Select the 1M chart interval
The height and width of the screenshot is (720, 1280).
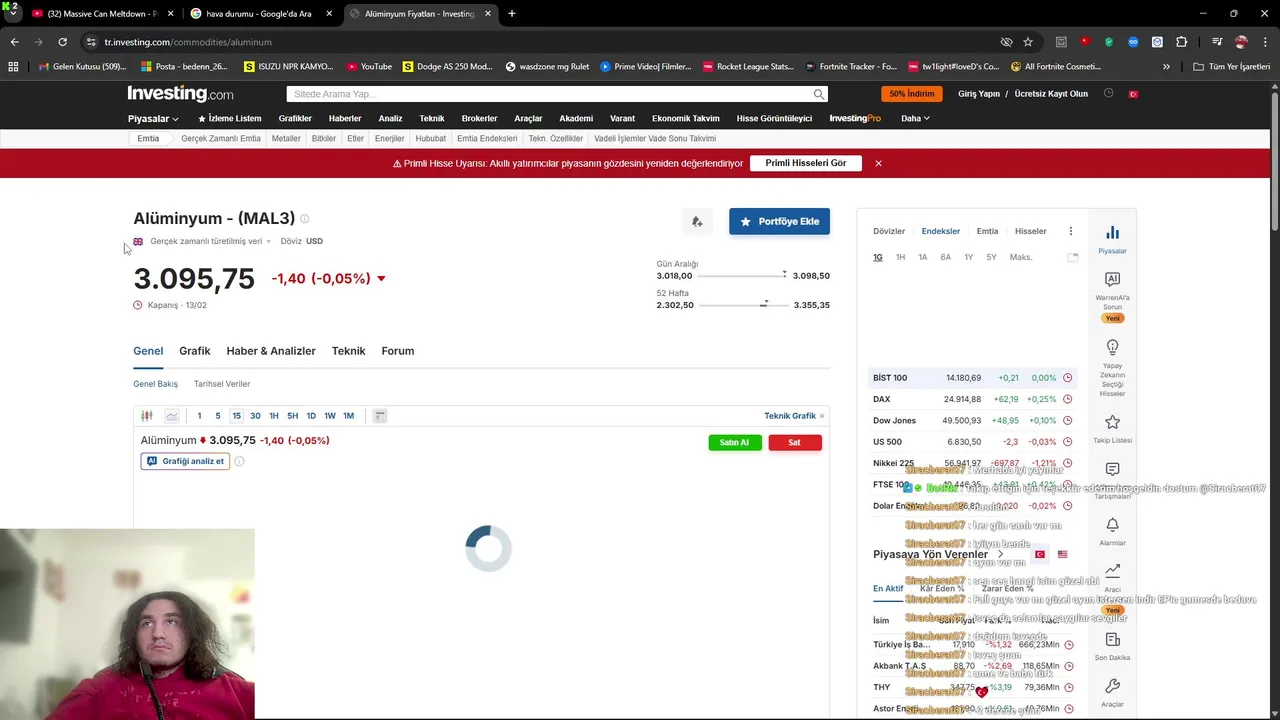(348, 416)
